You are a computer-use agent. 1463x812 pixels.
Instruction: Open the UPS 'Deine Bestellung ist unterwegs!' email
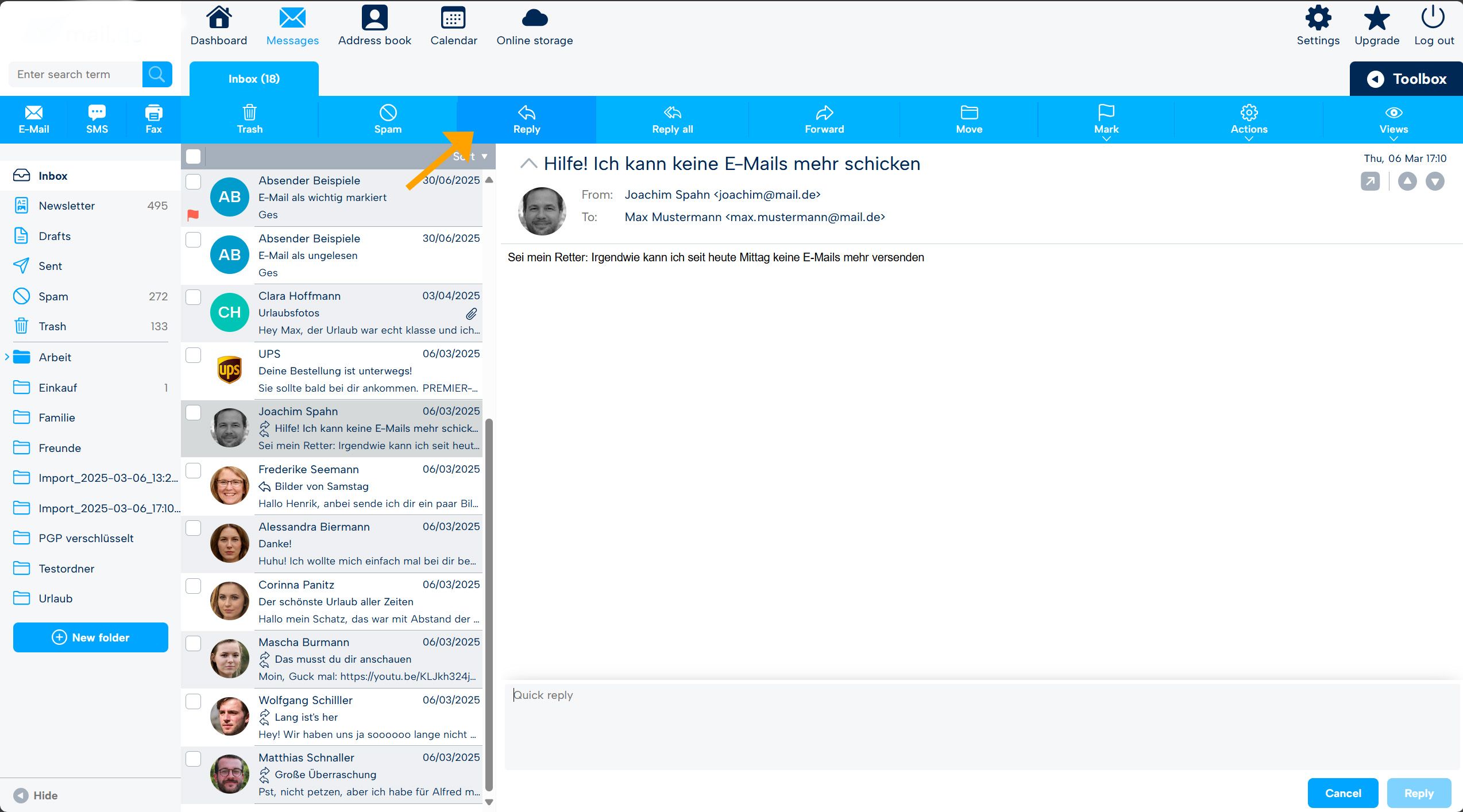[333, 371]
